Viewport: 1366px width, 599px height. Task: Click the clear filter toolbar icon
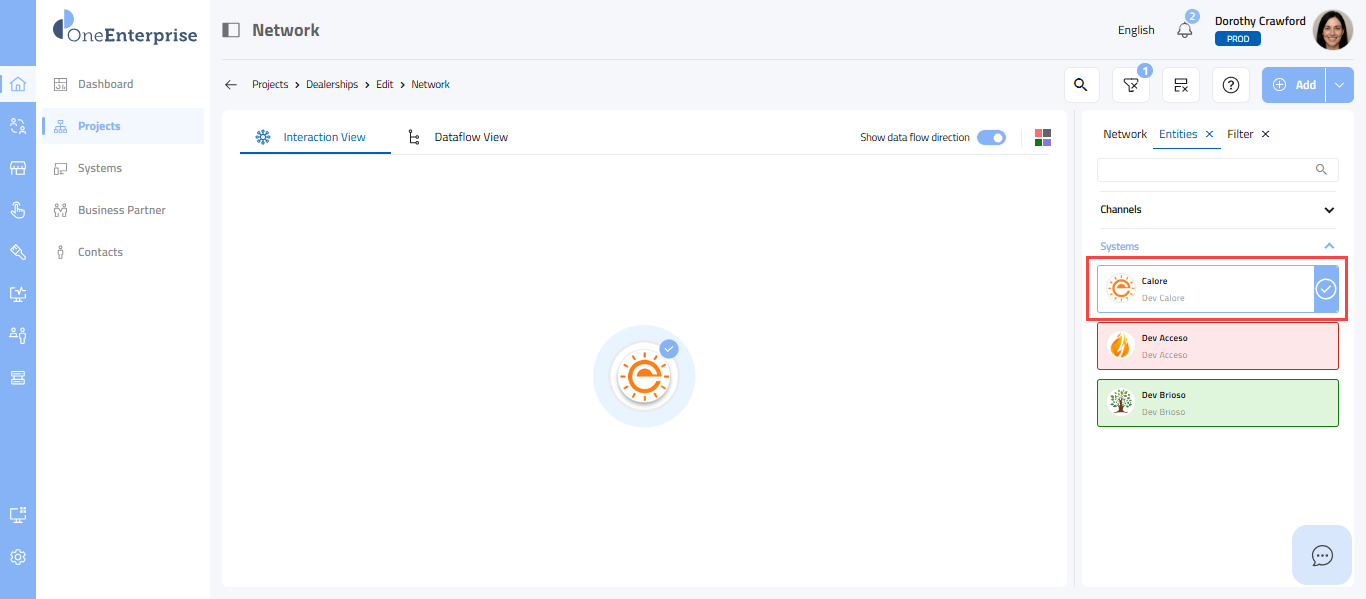pos(1181,85)
